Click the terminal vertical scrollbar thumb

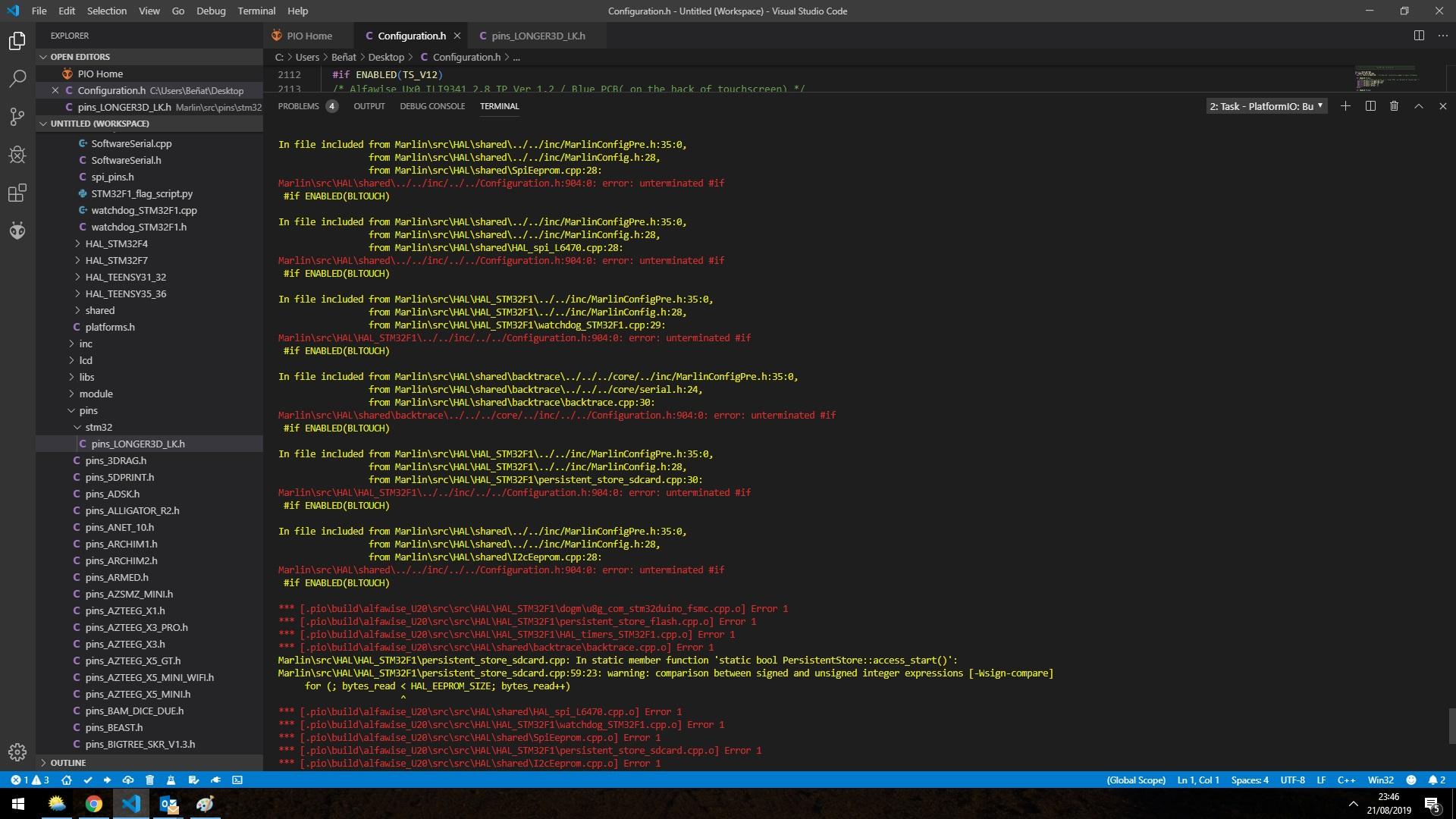point(1451,726)
